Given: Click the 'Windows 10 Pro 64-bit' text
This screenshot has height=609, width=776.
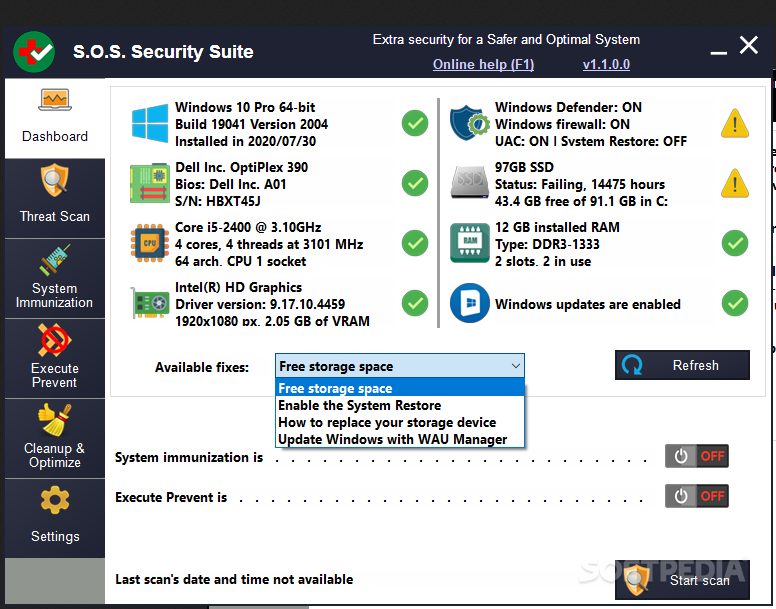Looking at the screenshot, I should (245, 107).
